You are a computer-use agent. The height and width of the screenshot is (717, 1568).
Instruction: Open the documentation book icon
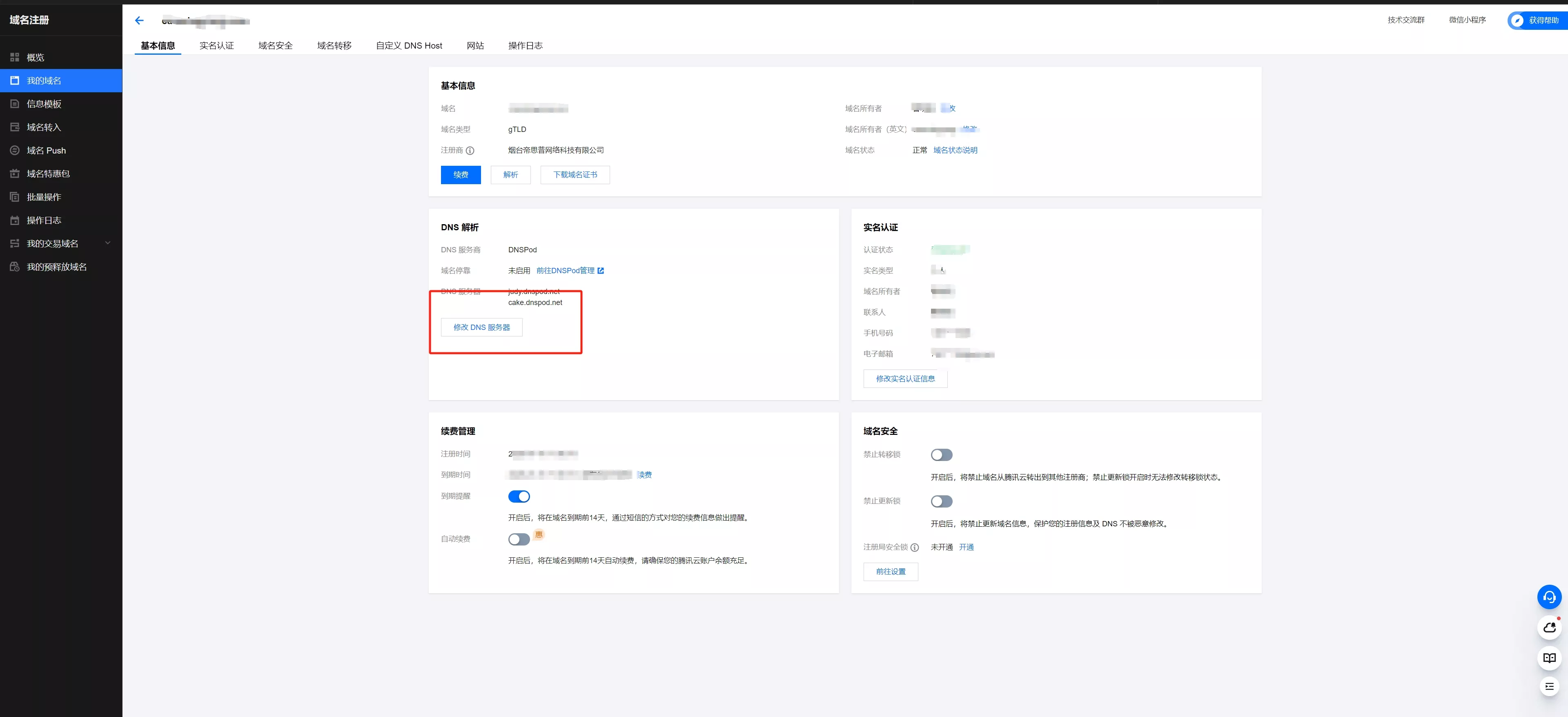pyautogui.click(x=1549, y=658)
